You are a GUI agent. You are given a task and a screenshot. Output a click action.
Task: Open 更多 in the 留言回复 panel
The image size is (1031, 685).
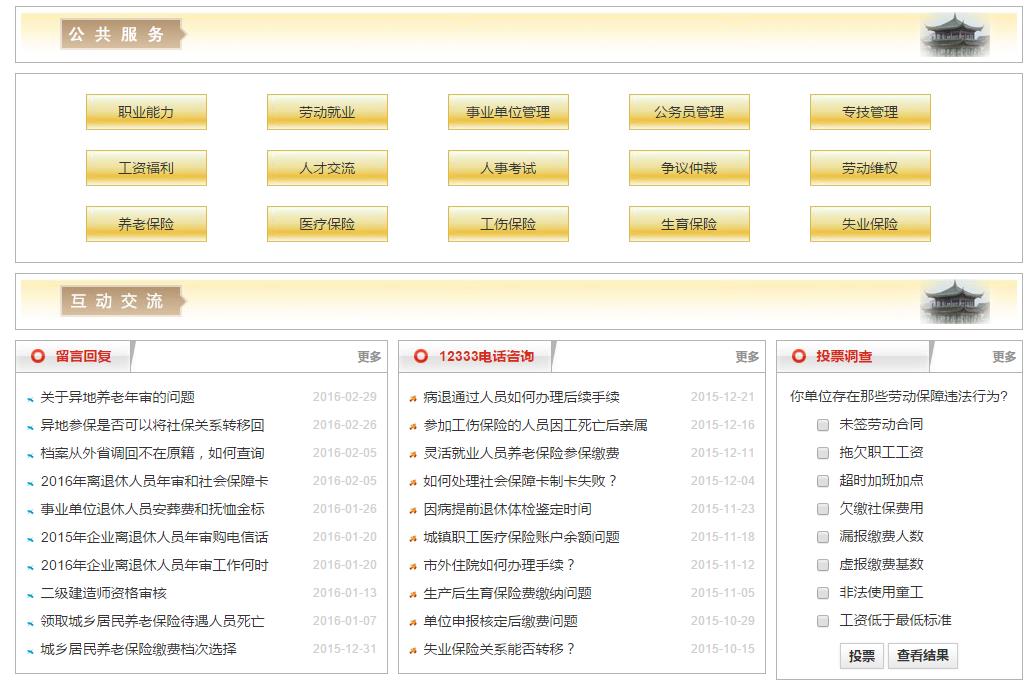pyautogui.click(x=369, y=357)
